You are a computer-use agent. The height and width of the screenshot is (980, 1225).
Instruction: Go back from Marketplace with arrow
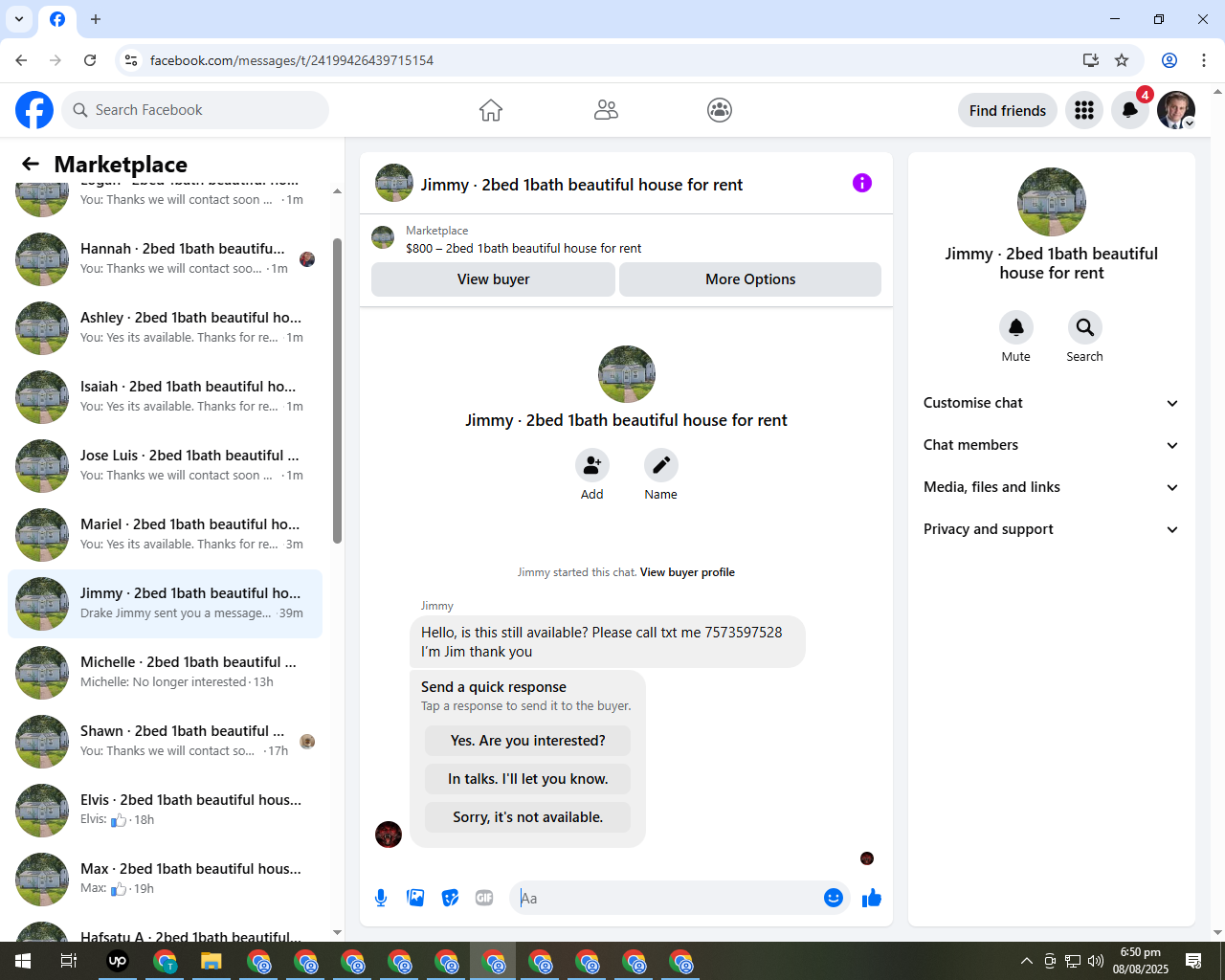click(x=31, y=164)
